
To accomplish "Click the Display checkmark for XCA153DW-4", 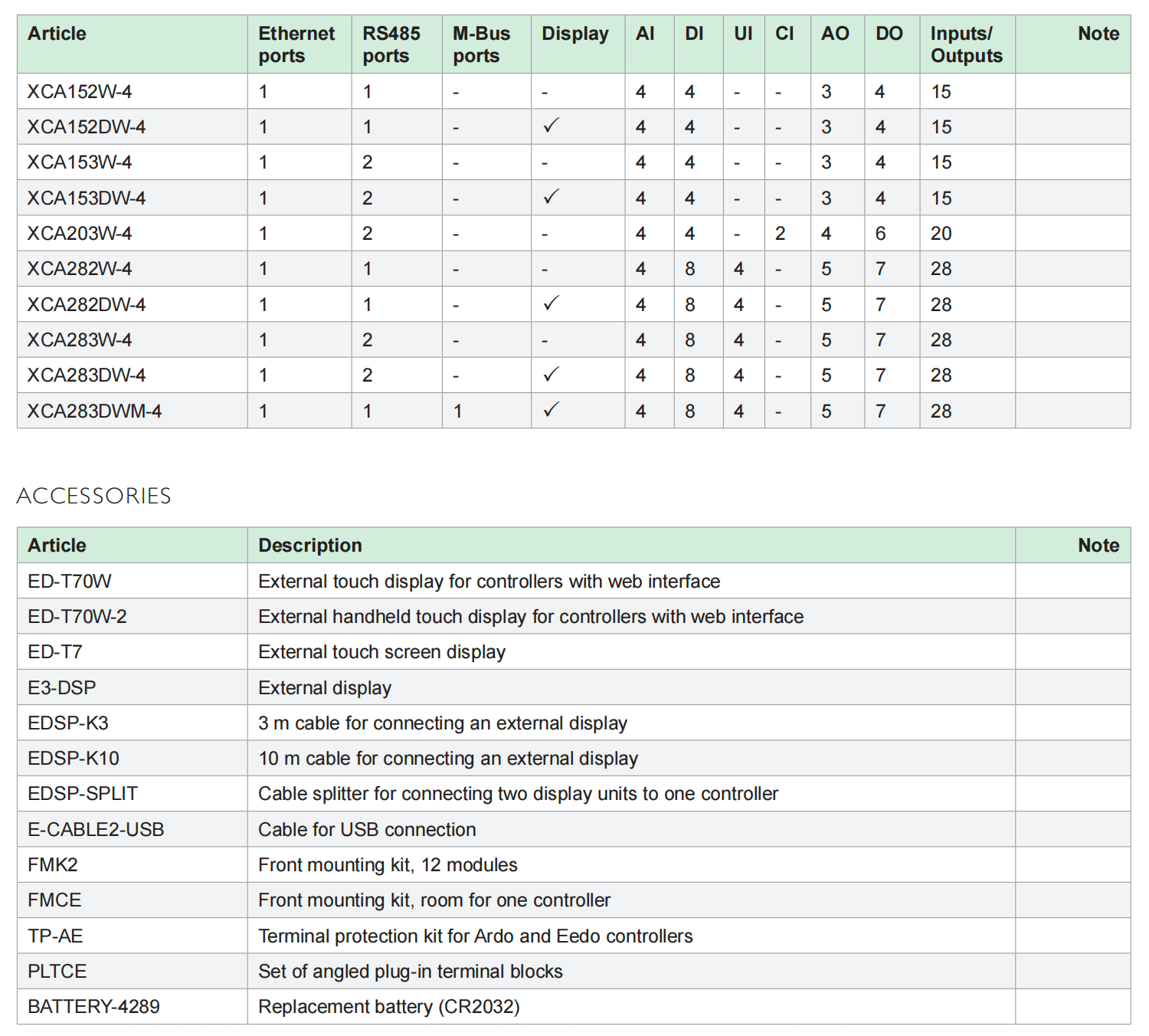I will (551, 197).
